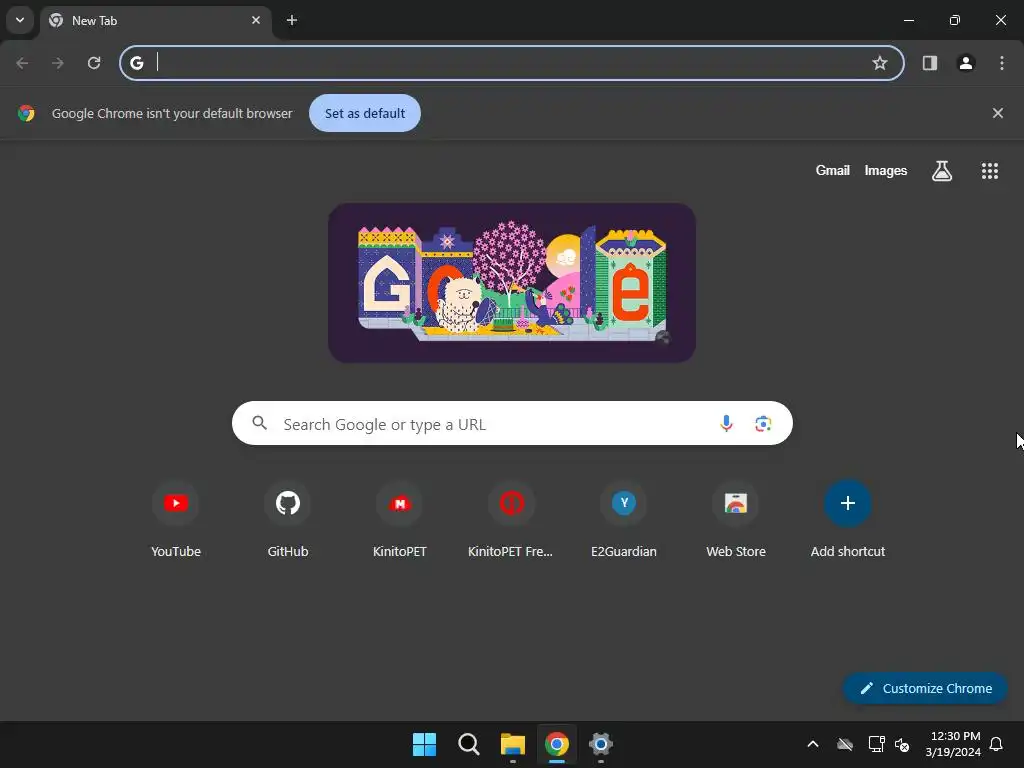Click Set as default button
Image resolution: width=1024 pixels, height=768 pixels.
[x=365, y=113]
